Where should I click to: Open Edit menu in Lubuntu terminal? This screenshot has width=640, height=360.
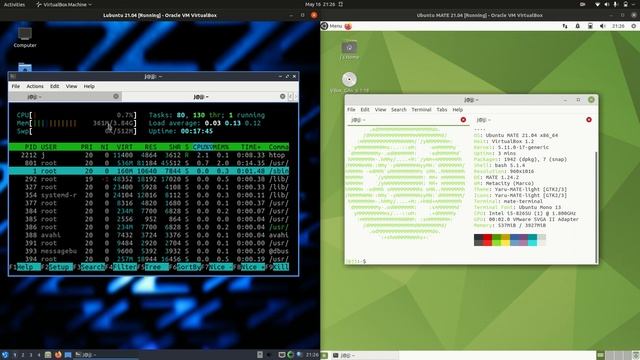coord(54,87)
